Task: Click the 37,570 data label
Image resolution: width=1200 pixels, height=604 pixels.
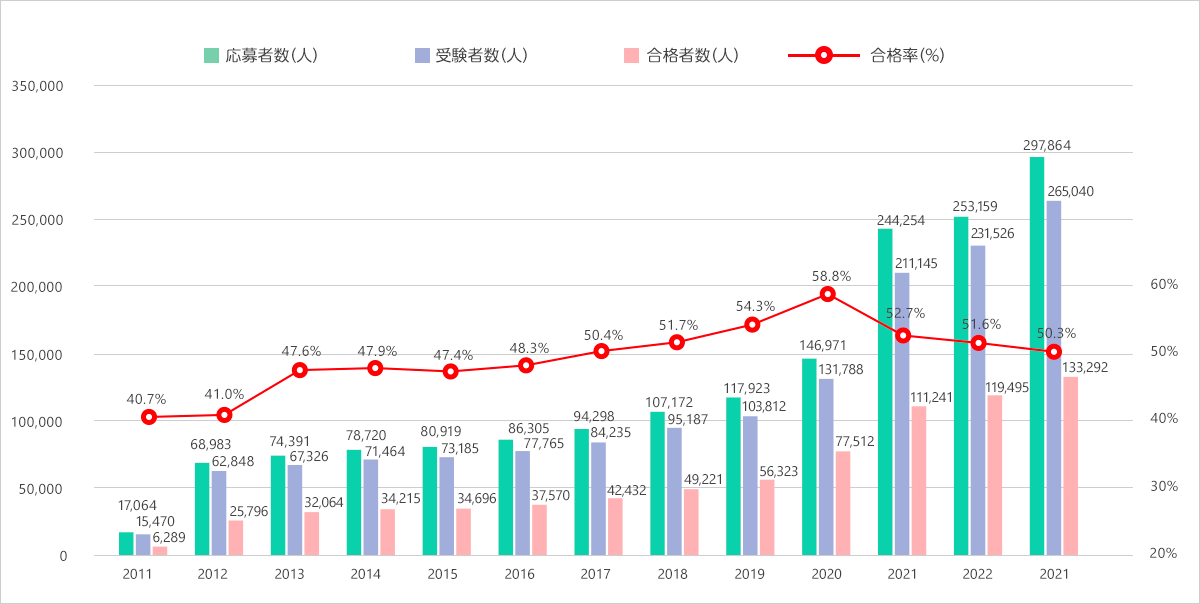Action: [x=549, y=494]
